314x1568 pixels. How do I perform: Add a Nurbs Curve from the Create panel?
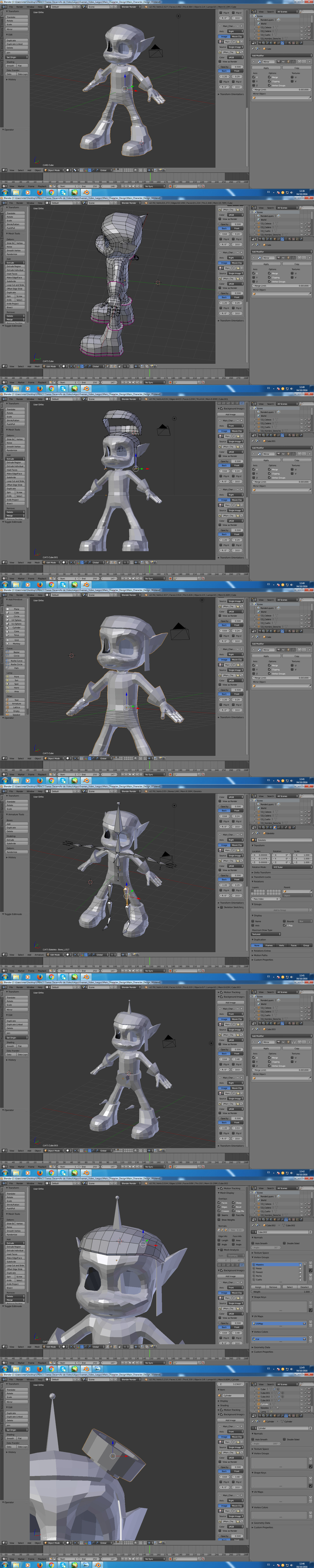(x=15, y=661)
